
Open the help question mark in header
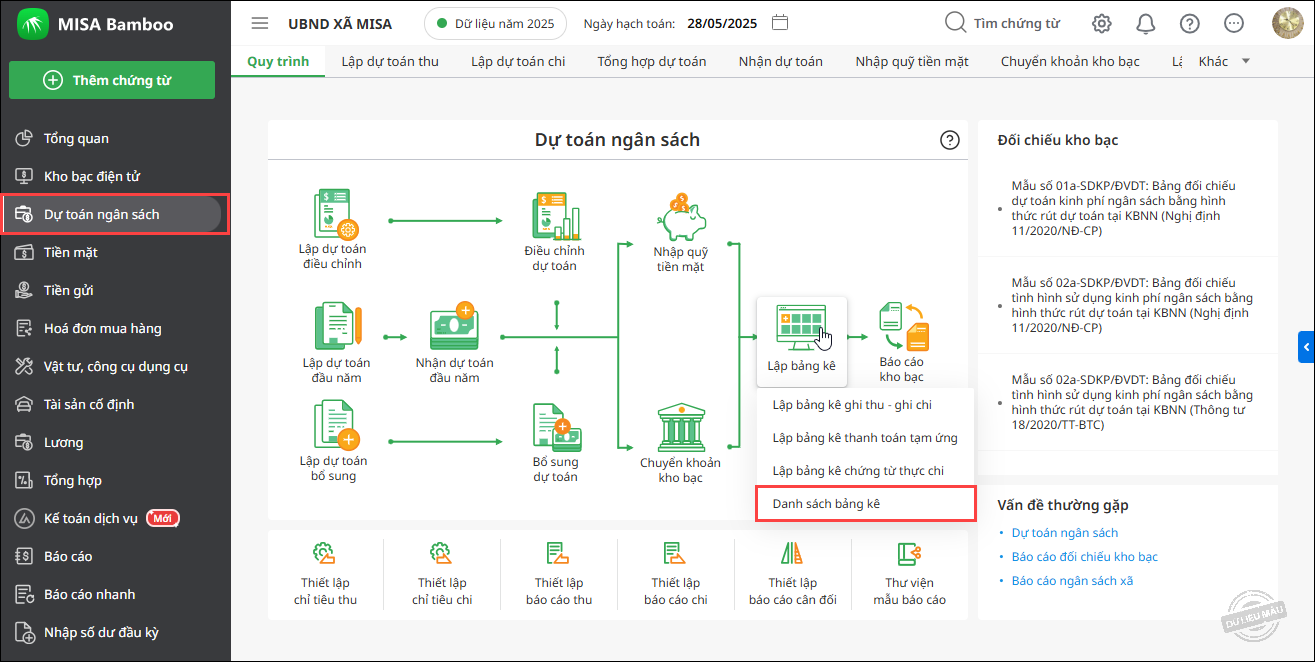pyautogui.click(x=1190, y=23)
